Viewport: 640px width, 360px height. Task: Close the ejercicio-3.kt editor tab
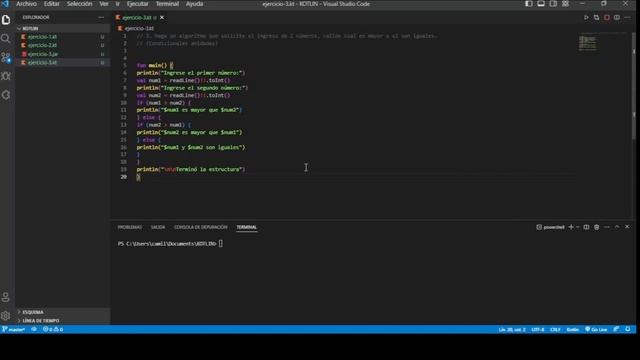coord(162,18)
